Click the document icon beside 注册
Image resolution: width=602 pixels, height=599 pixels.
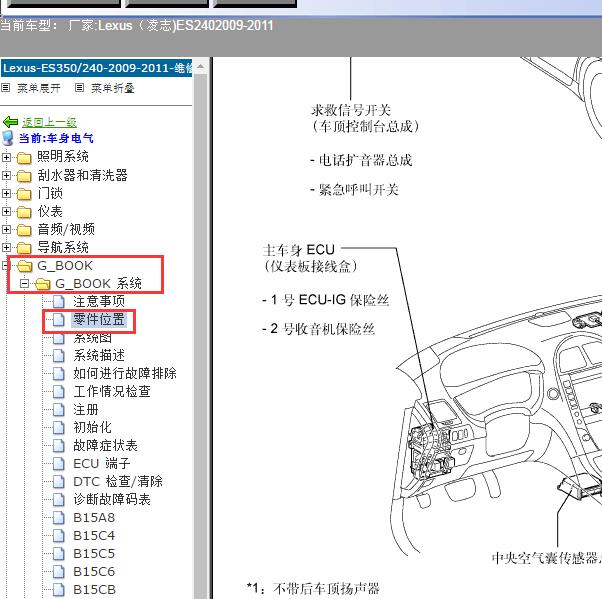click(58, 410)
